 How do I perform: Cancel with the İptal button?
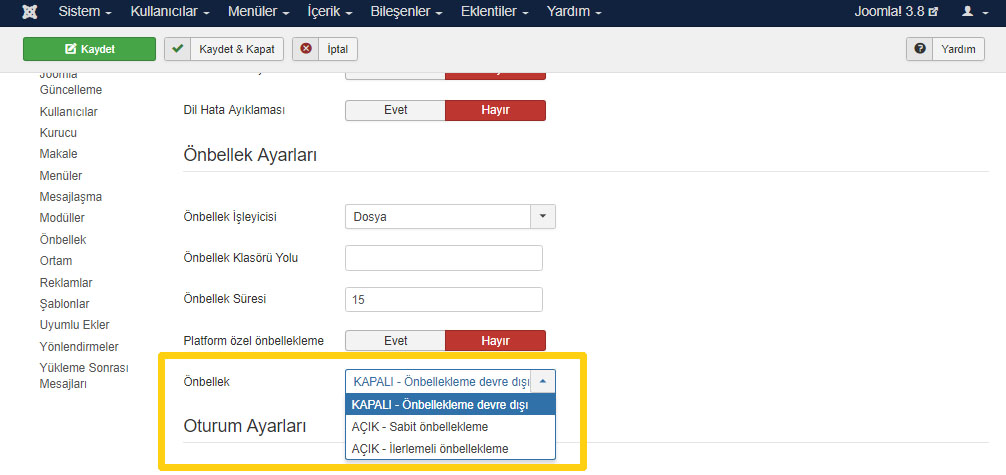[x=325, y=49]
